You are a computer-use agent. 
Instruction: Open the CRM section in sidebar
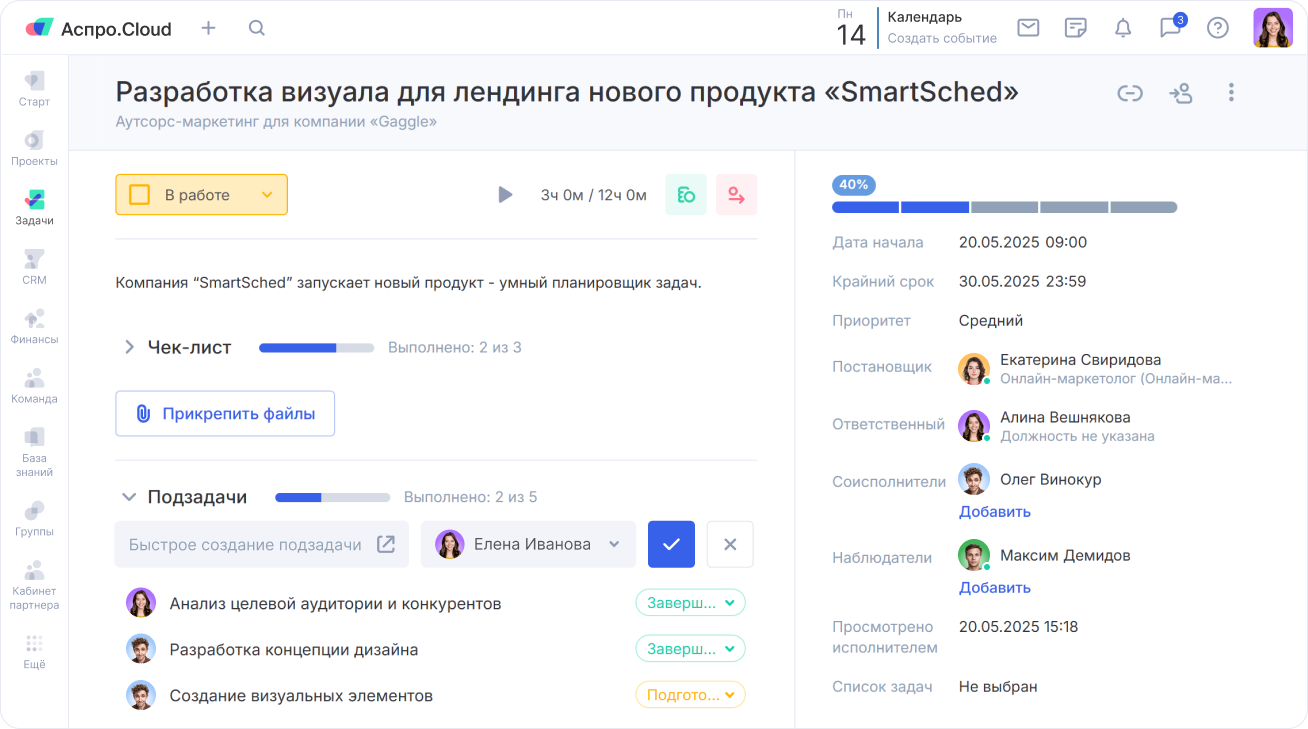pos(34,267)
